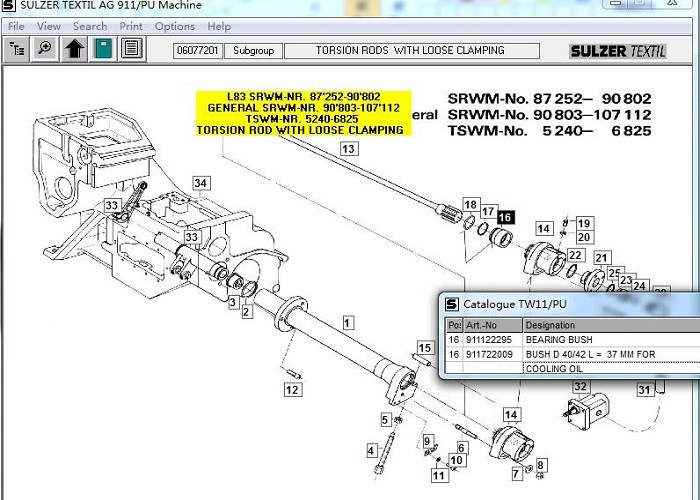Click article number 911122295
700x500 pixels.
point(489,340)
